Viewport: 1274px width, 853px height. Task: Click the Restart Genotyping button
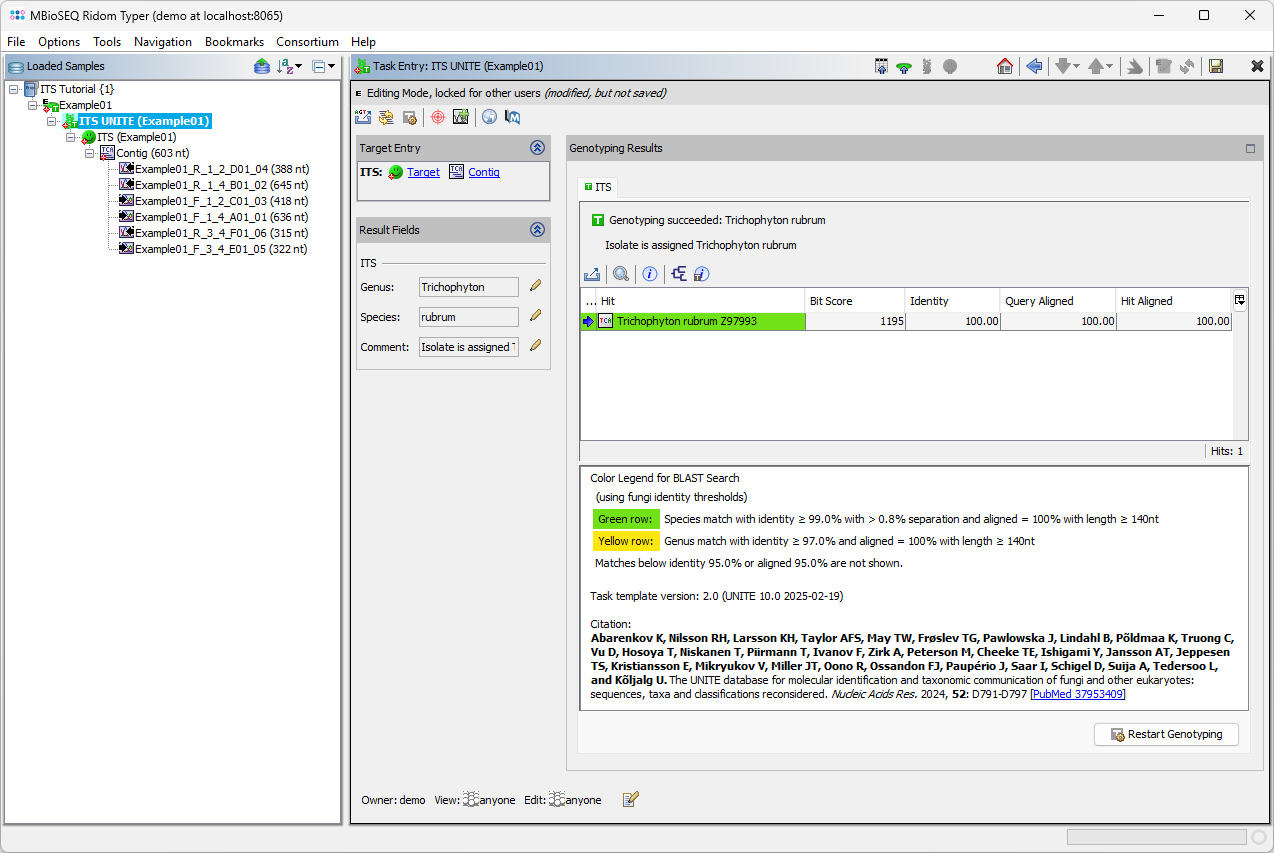point(1166,734)
